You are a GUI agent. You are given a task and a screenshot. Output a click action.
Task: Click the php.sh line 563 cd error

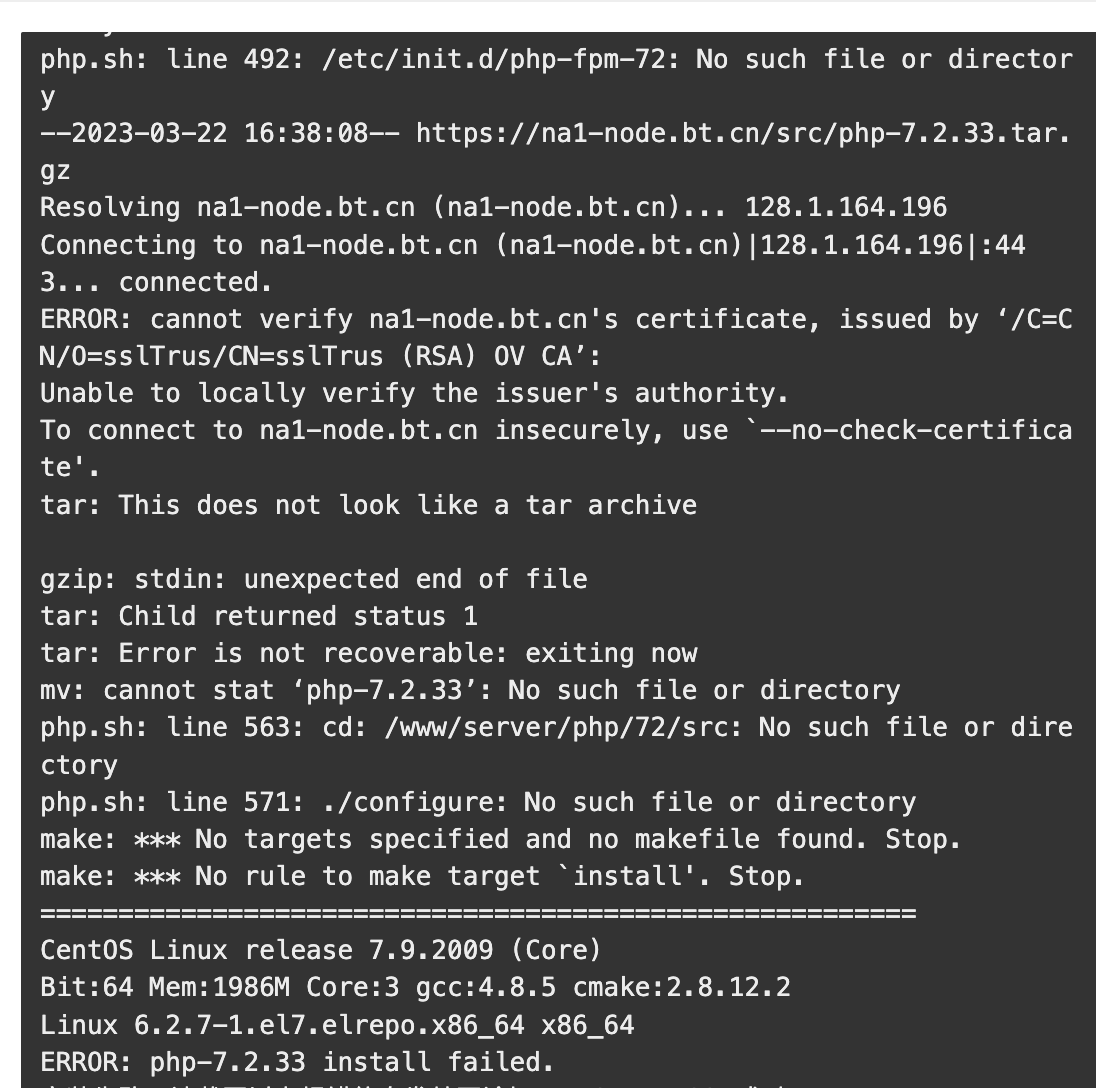click(x=556, y=727)
